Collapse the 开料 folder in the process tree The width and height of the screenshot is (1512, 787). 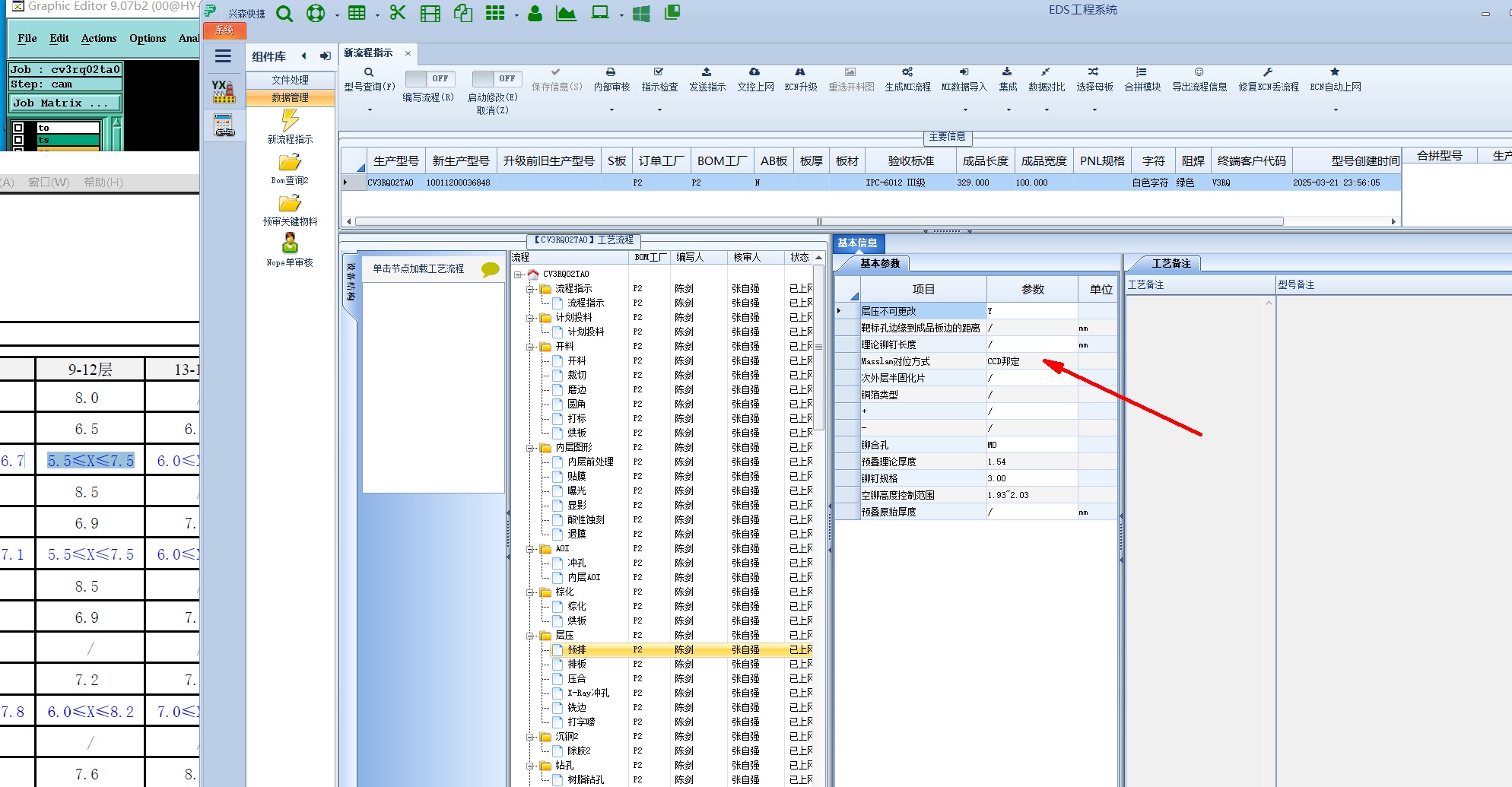(x=530, y=347)
